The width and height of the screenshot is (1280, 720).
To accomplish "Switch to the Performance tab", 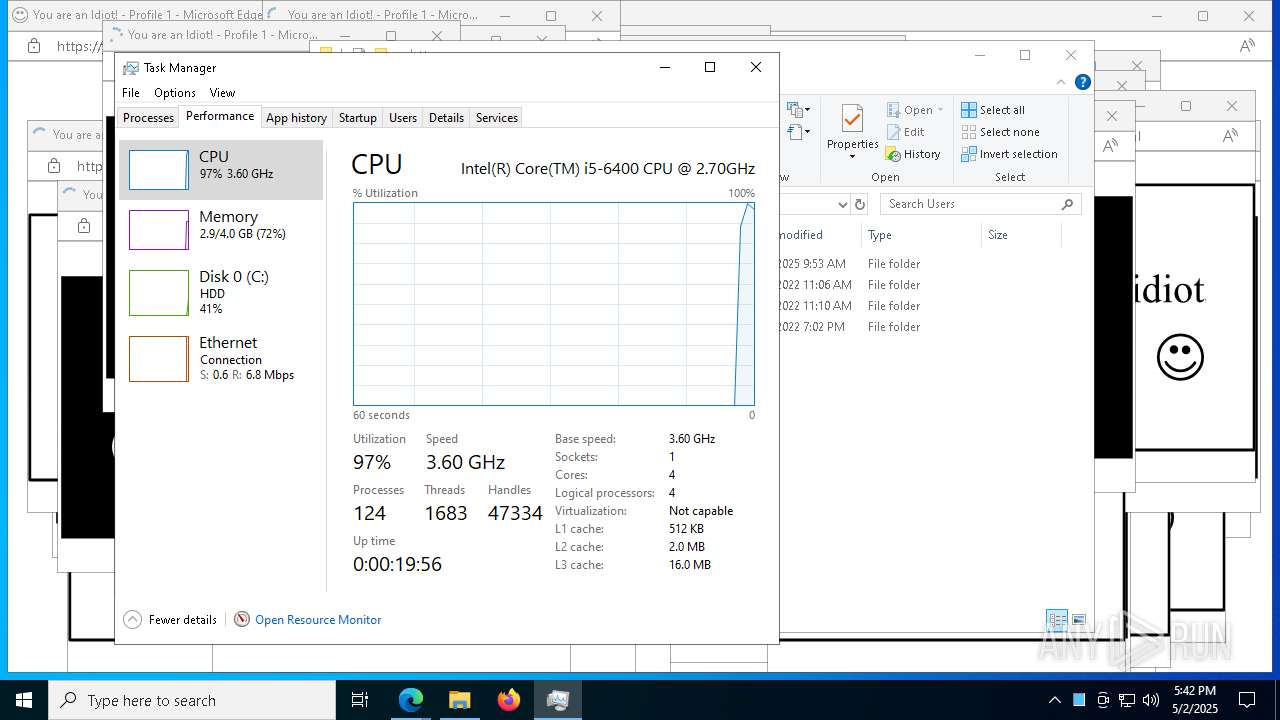I will pyautogui.click(x=220, y=116).
